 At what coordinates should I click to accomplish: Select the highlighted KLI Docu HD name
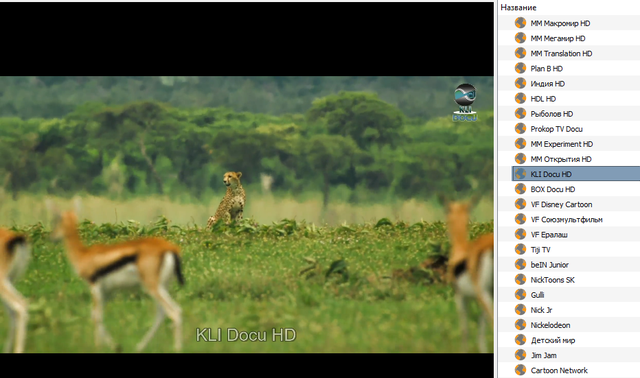tap(551, 174)
